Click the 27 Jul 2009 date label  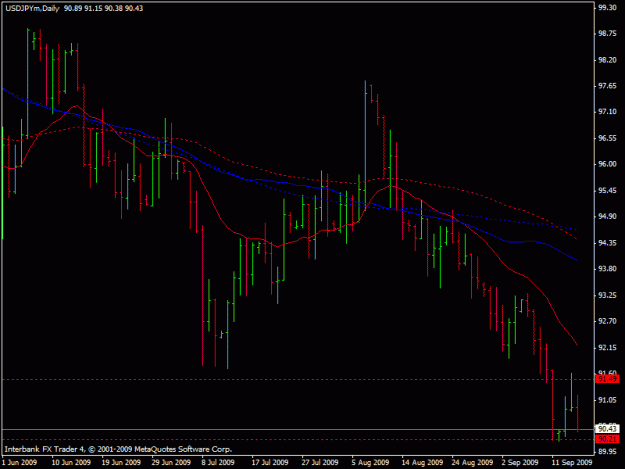click(x=320, y=462)
